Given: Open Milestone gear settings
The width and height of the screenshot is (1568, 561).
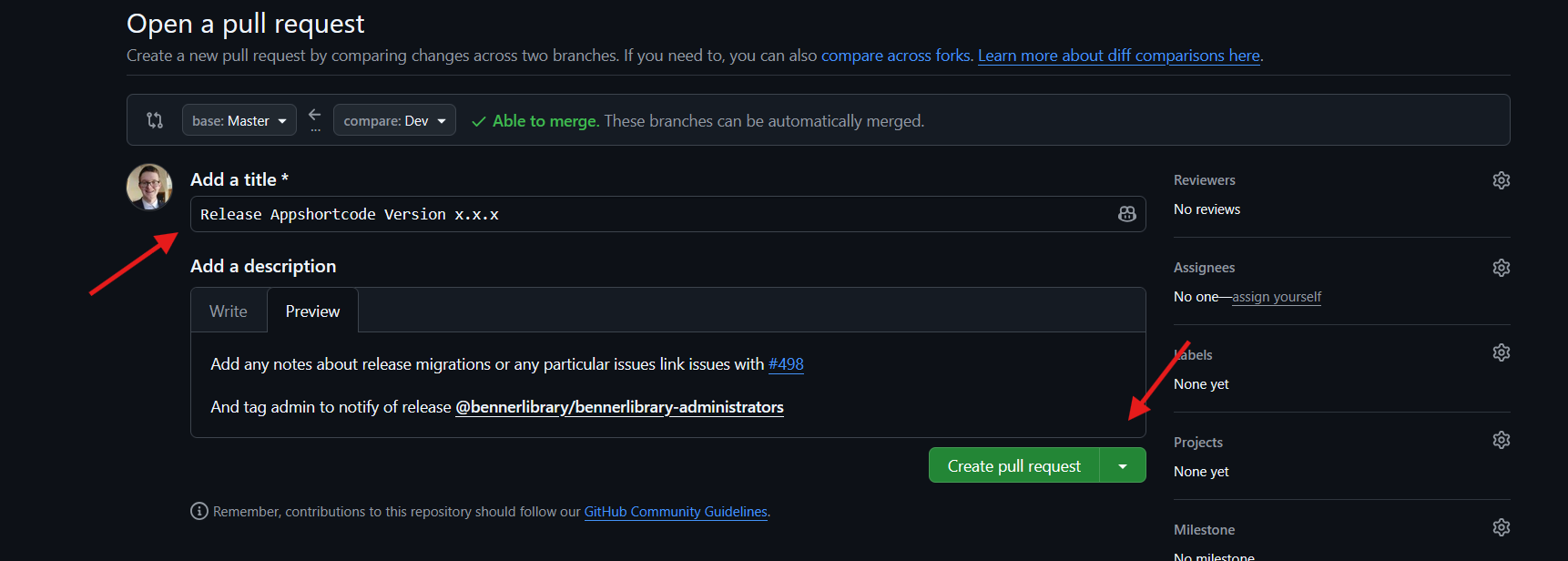Looking at the screenshot, I should (1501, 527).
